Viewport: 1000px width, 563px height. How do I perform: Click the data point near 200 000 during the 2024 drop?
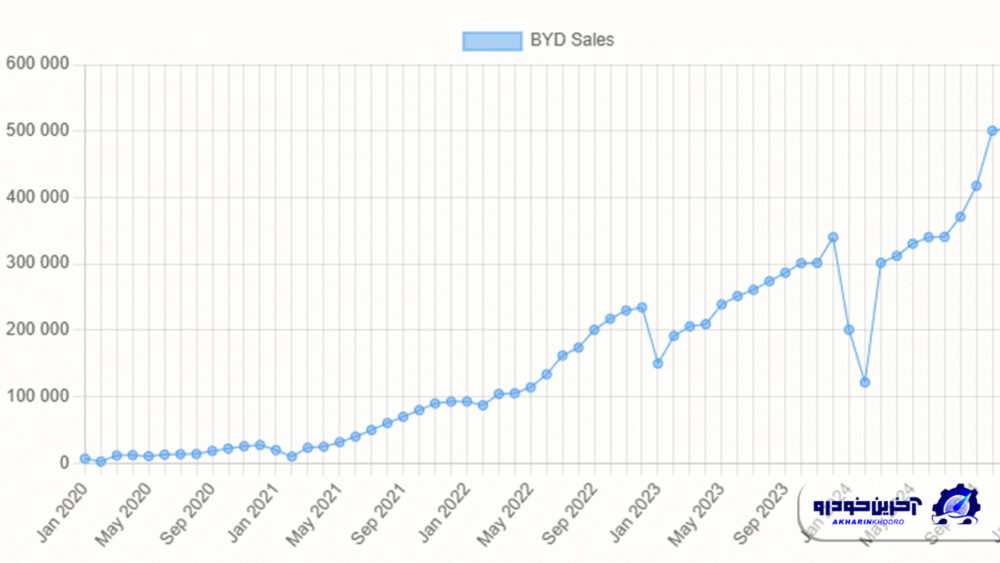click(848, 329)
